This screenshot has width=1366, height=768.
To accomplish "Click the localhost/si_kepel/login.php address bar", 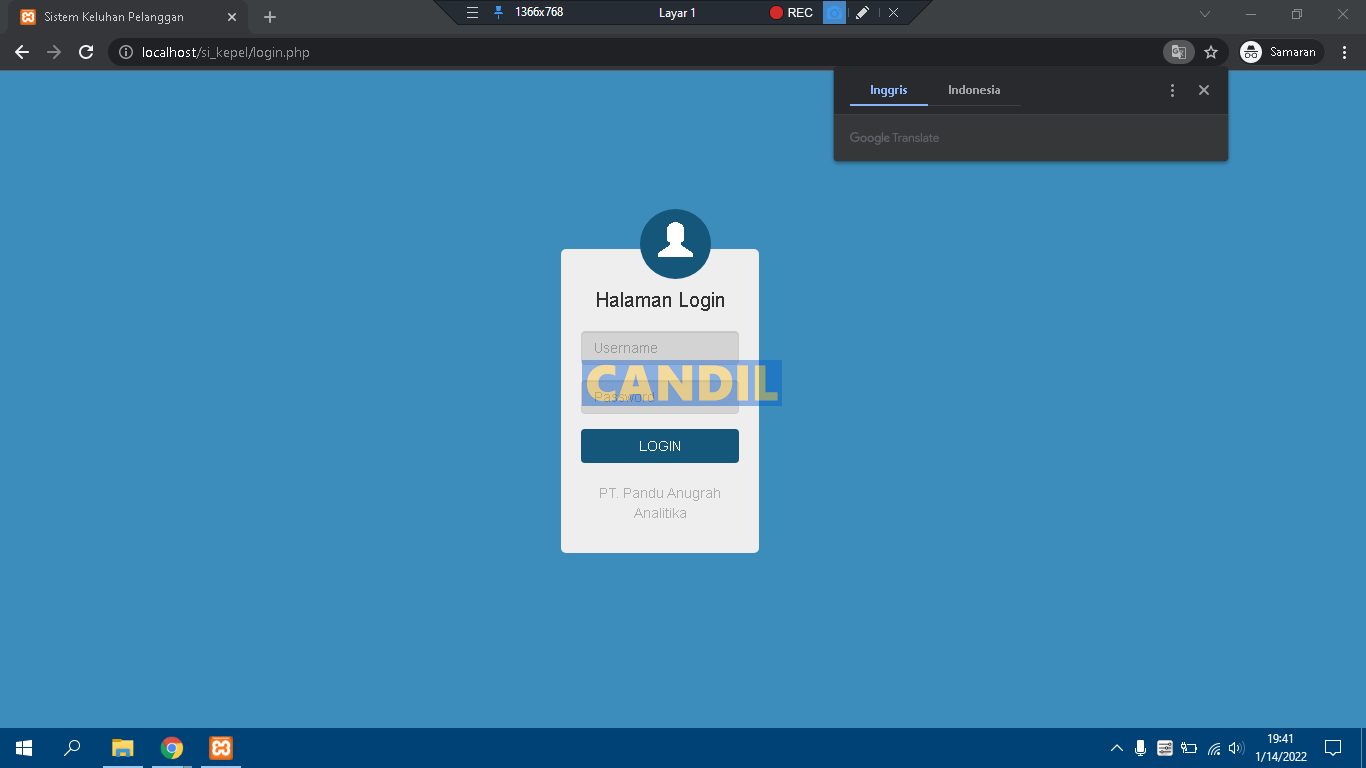I will 635,52.
